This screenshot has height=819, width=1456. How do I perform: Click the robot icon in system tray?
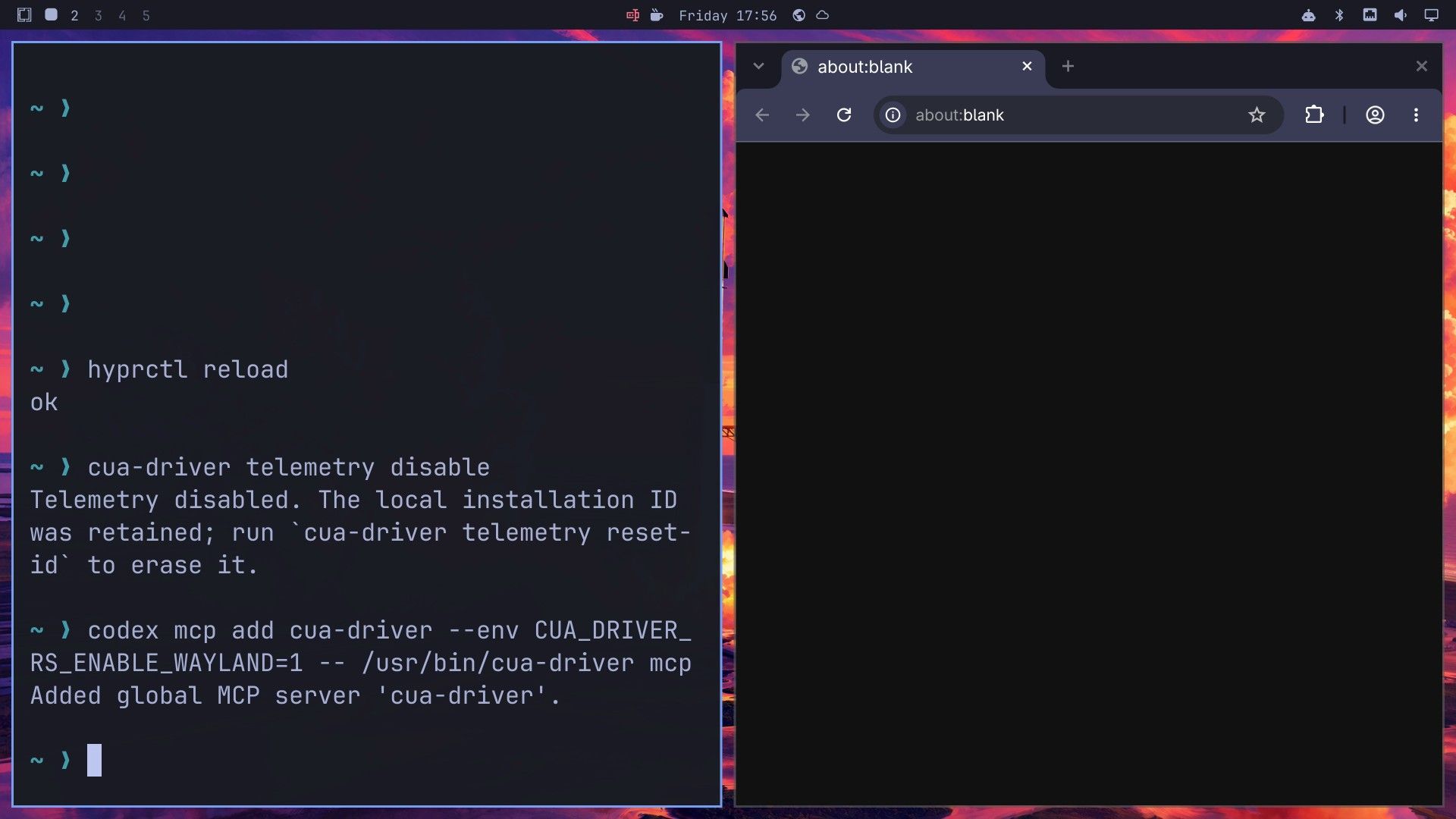point(1308,15)
